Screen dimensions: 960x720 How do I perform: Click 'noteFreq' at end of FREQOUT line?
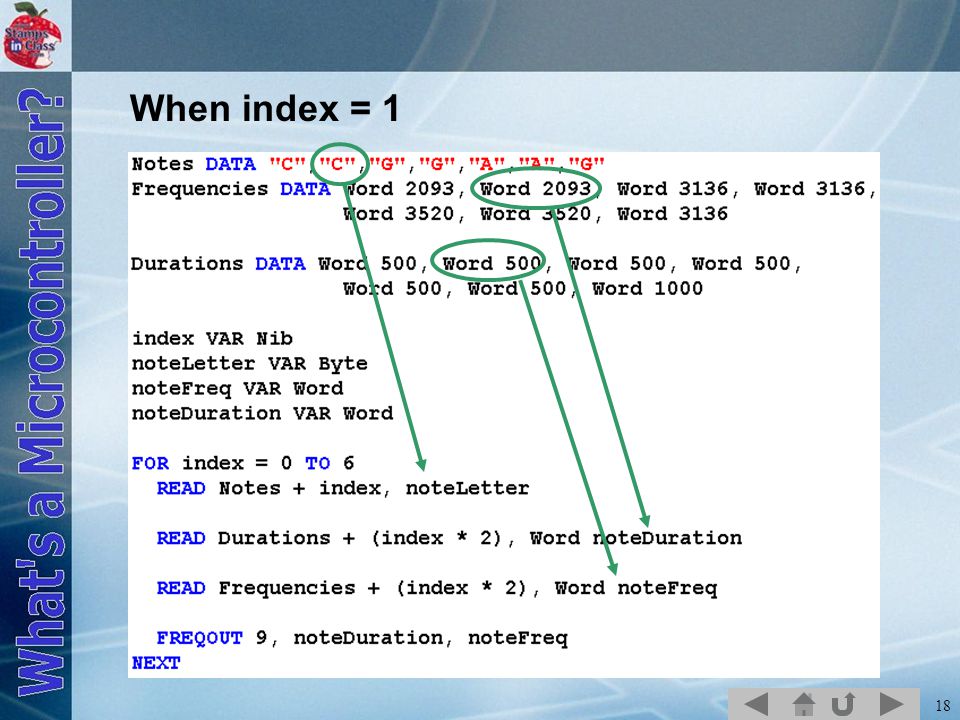(x=518, y=638)
